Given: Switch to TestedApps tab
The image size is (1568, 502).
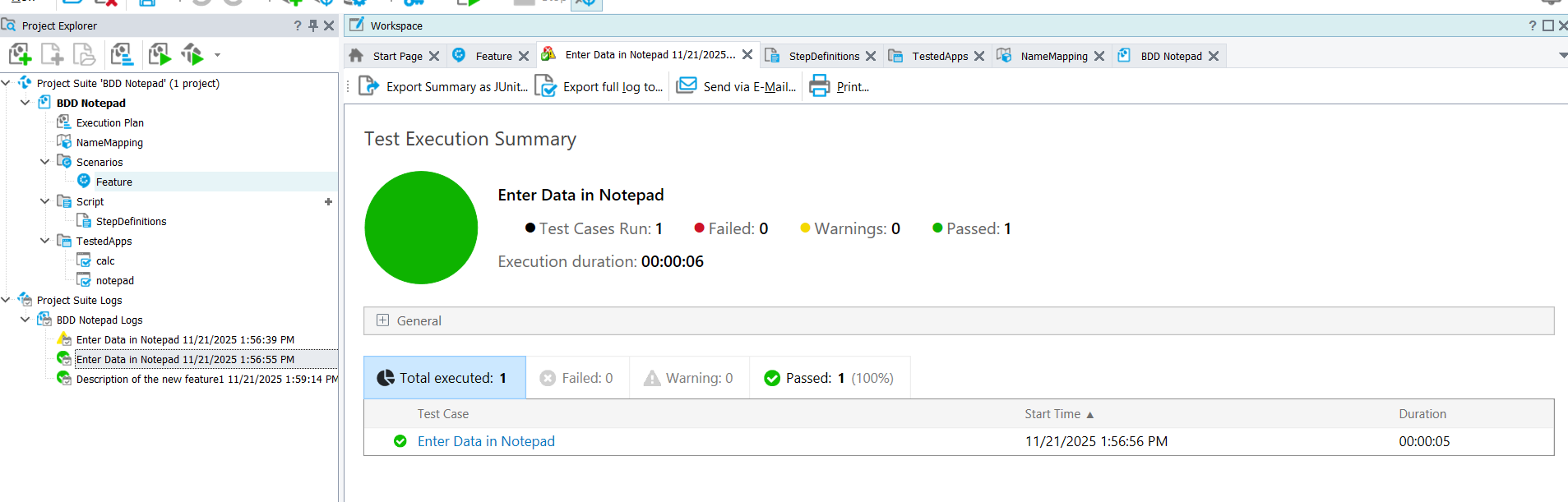Looking at the screenshot, I should tap(940, 56).
